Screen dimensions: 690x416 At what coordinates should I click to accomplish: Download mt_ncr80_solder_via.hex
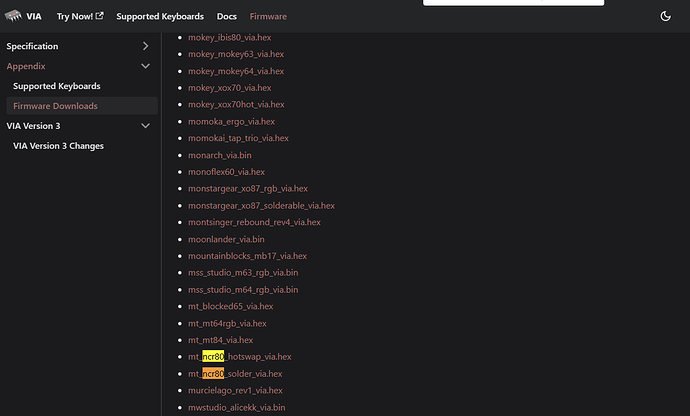[235, 374]
